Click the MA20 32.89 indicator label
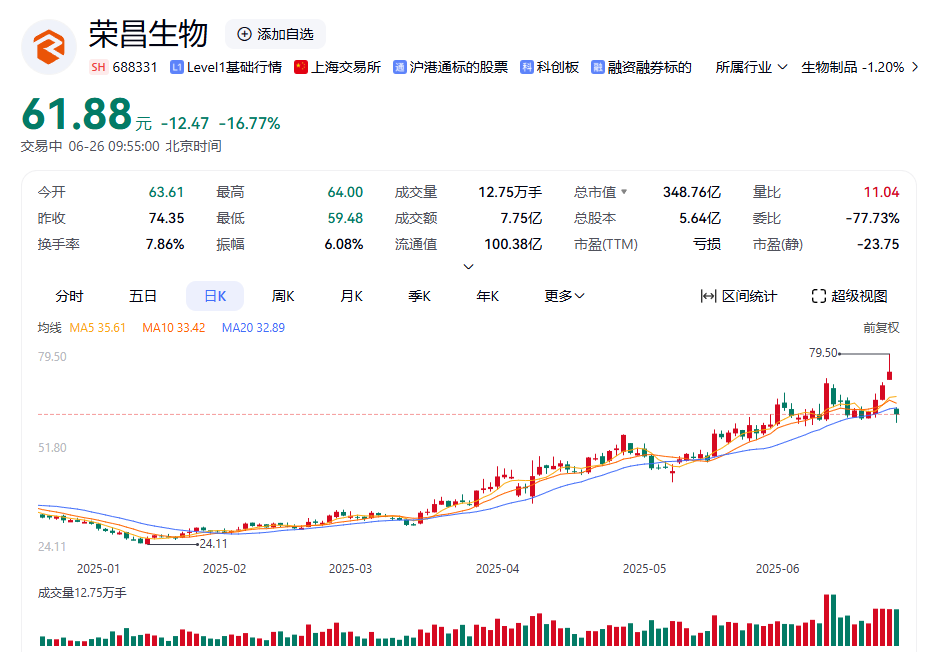The width and height of the screenshot is (925, 652). 253,327
